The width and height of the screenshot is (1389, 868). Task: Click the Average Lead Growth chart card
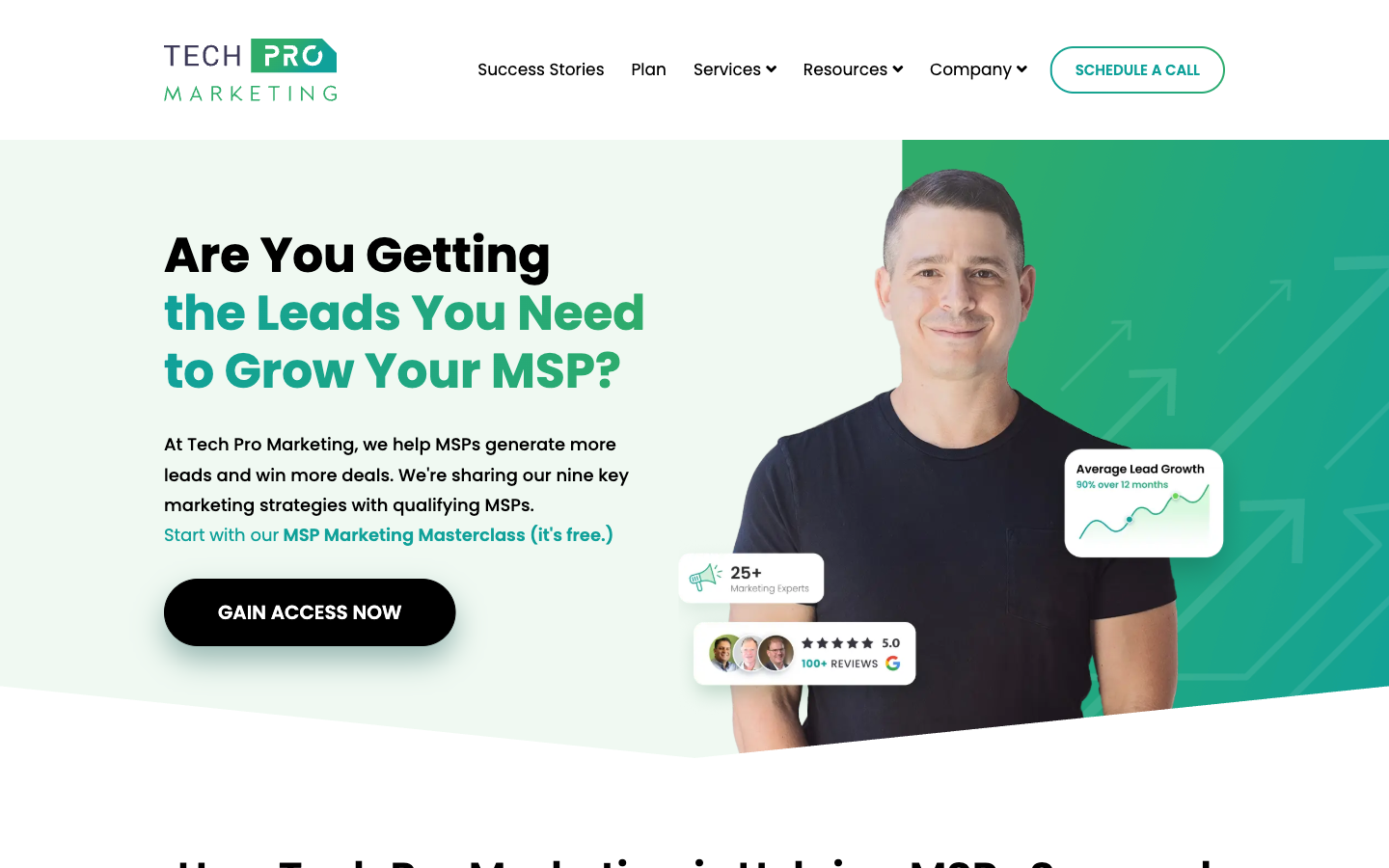tap(1144, 503)
